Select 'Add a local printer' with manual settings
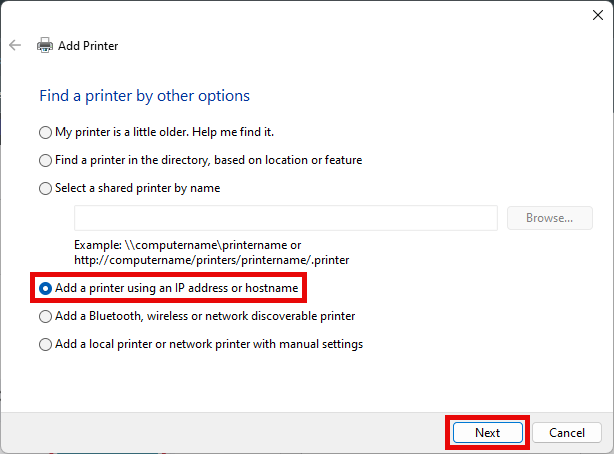This screenshot has height=454, width=614. [45, 344]
